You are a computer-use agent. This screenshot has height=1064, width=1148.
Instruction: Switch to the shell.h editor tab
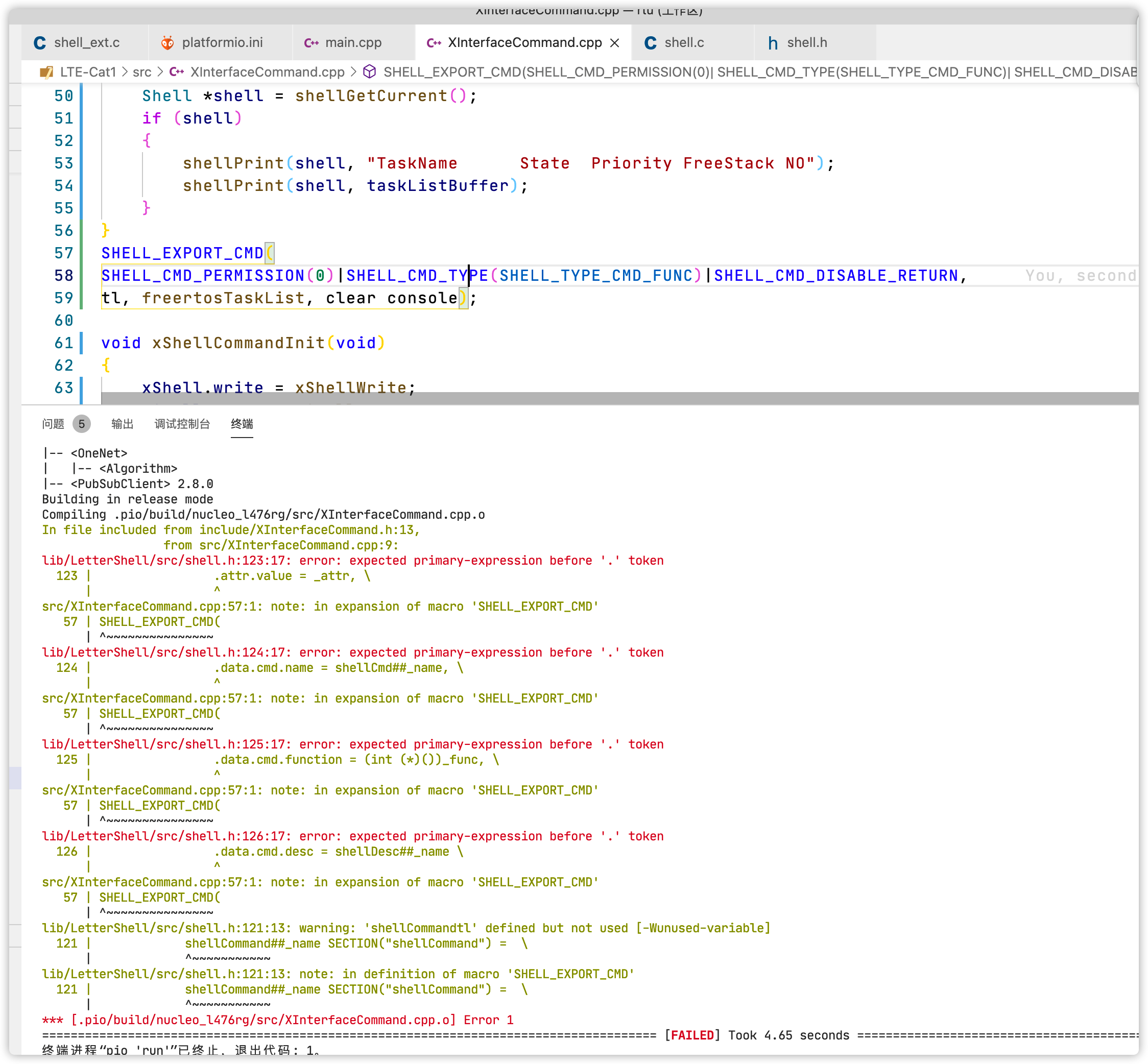[x=806, y=42]
